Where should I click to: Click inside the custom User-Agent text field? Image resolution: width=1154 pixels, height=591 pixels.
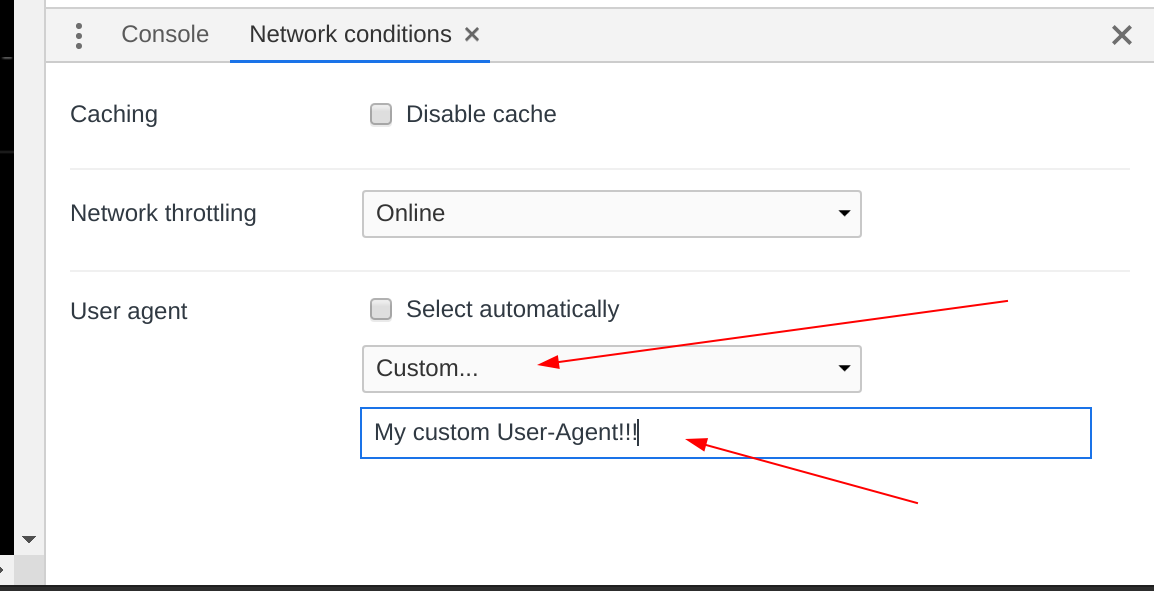[725, 432]
